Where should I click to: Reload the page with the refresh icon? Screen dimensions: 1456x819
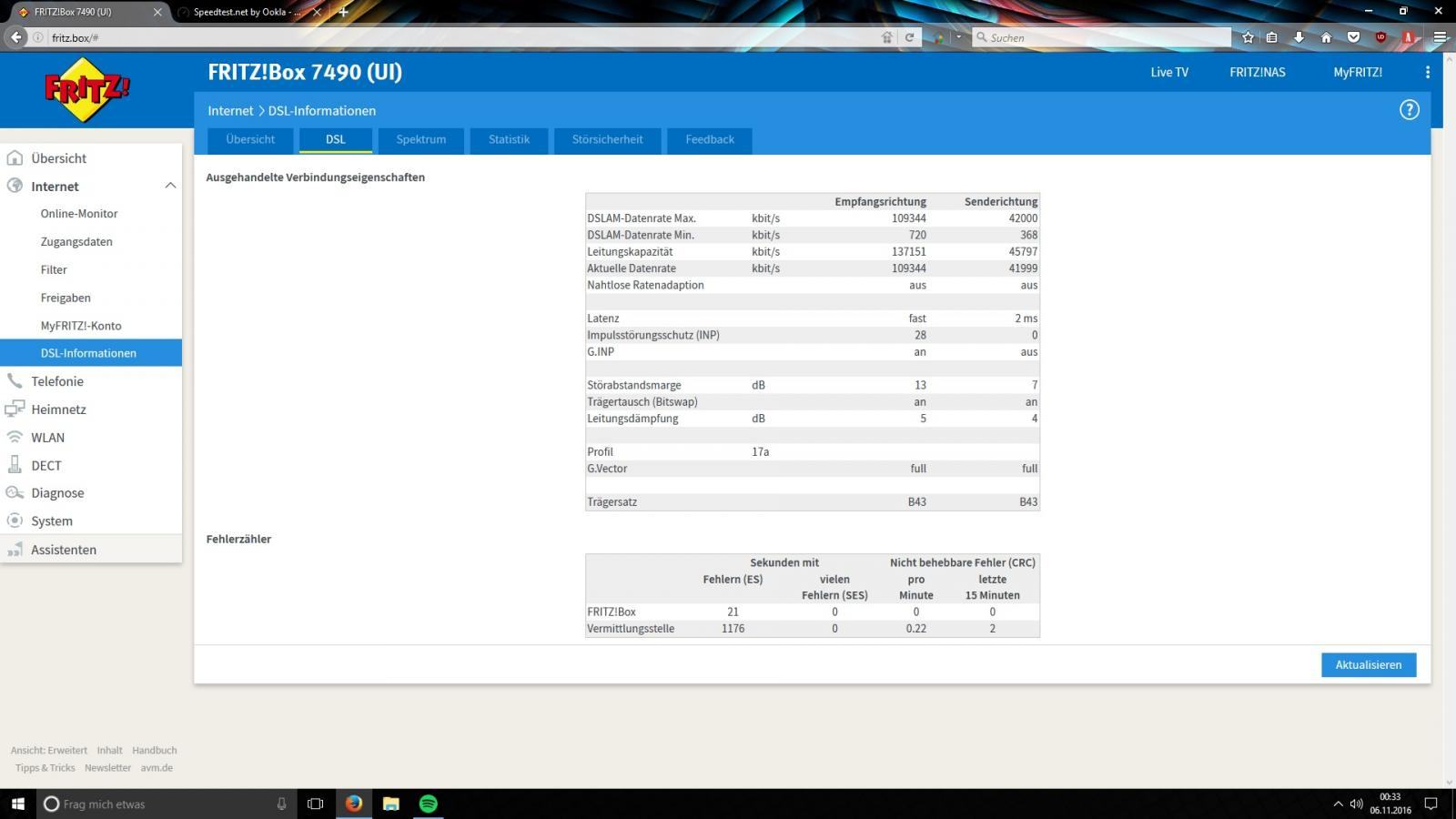[908, 37]
